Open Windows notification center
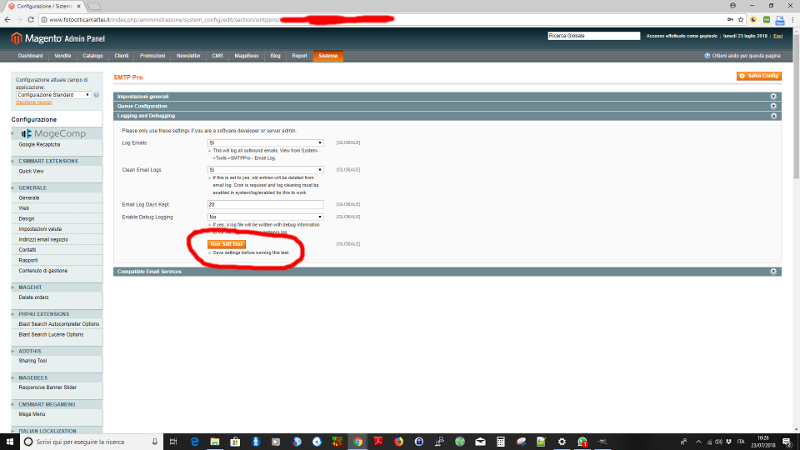The width and height of the screenshot is (800, 450). [787, 442]
